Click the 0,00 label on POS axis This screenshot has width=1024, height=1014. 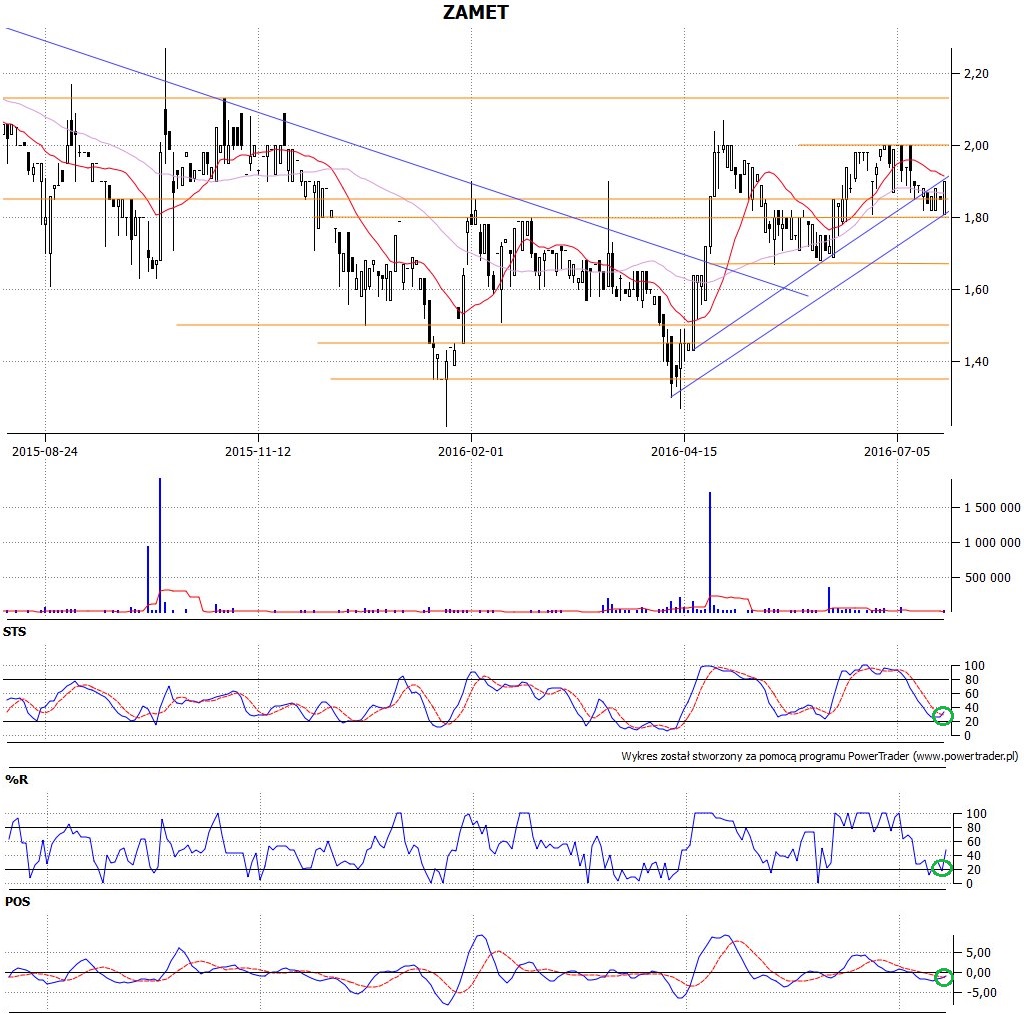coord(978,973)
